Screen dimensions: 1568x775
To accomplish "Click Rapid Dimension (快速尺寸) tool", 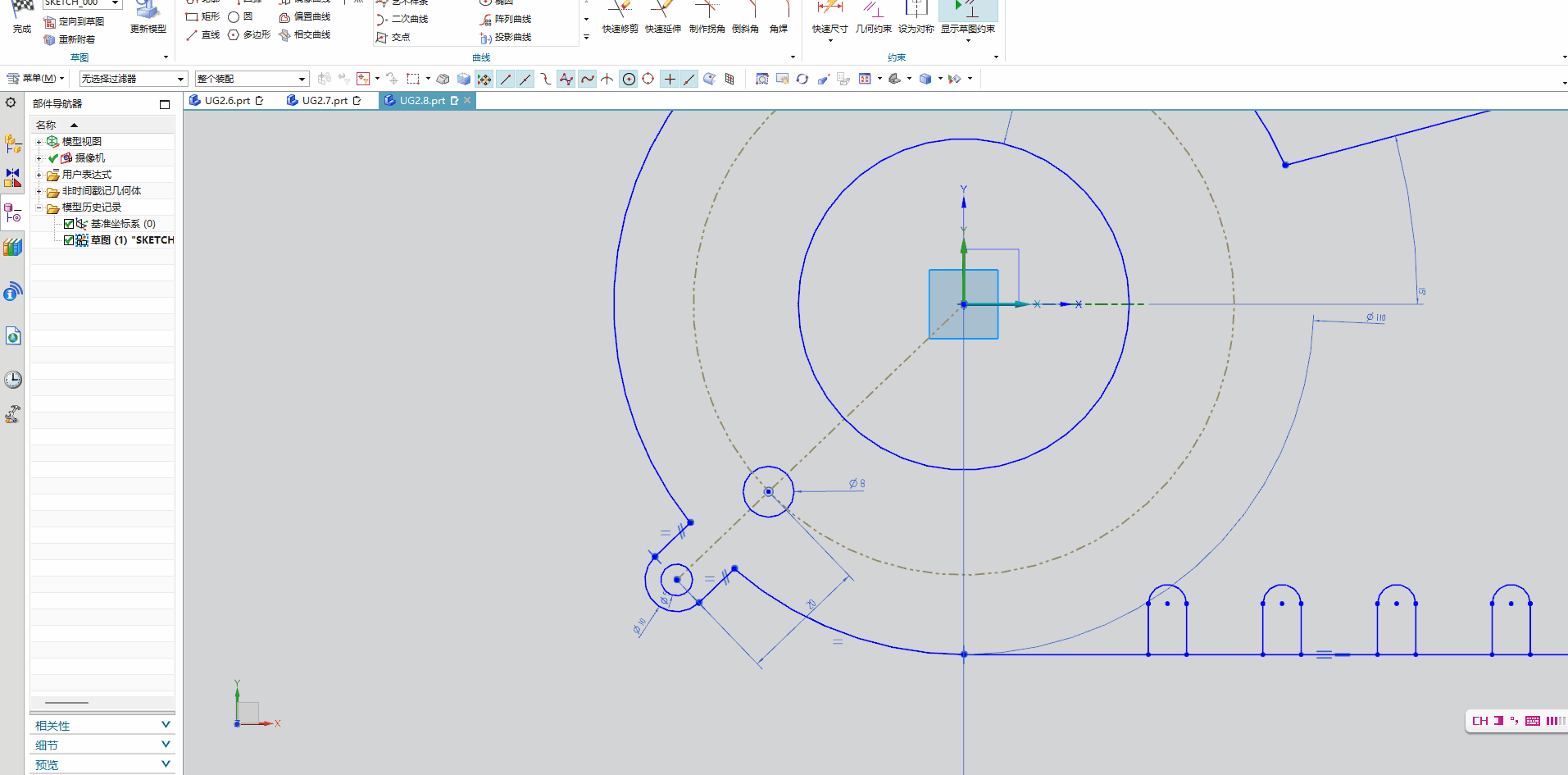I will pyautogui.click(x=829, y=16).
